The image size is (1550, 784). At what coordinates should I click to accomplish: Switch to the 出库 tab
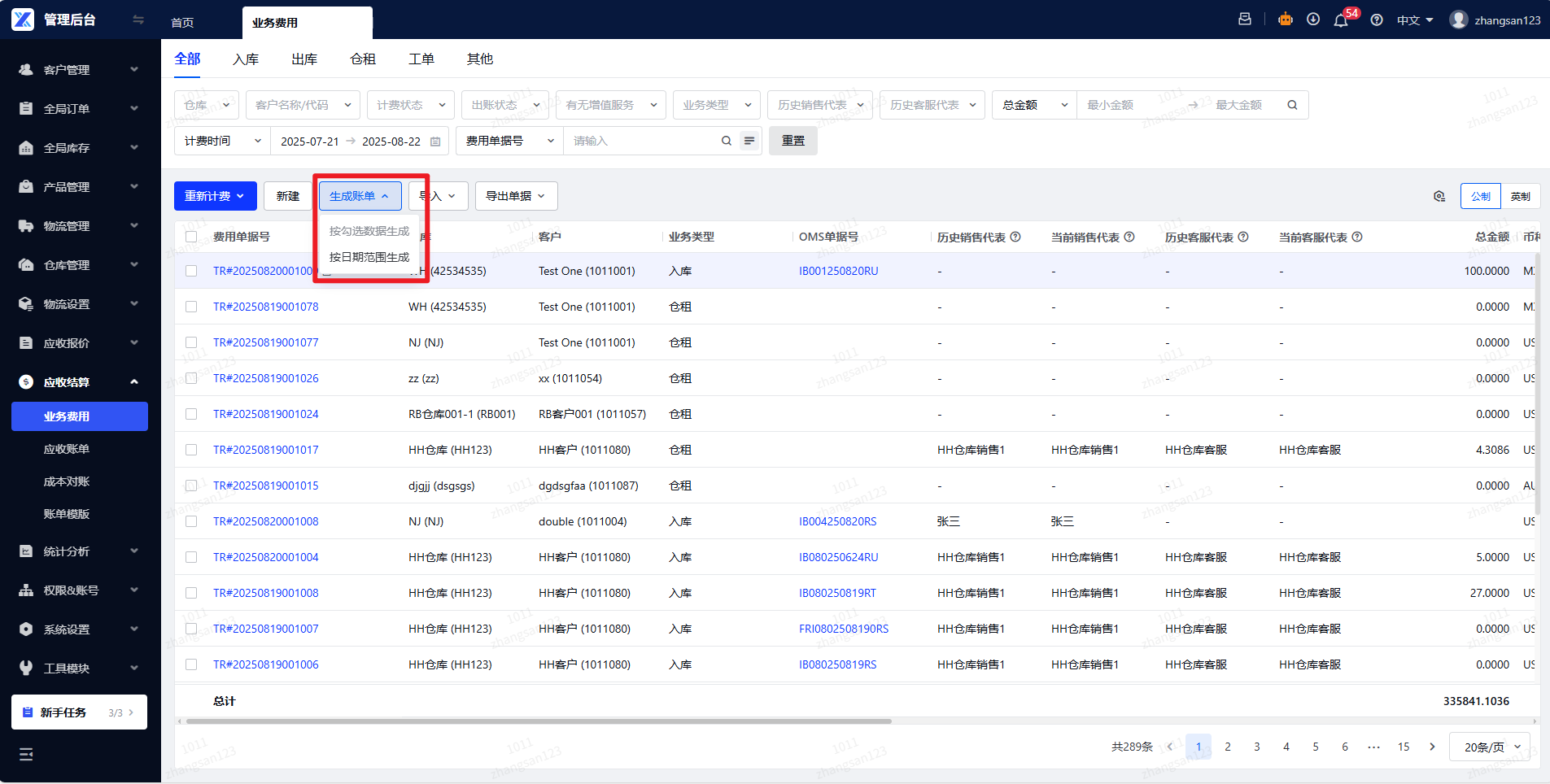[x=304, y=59]
